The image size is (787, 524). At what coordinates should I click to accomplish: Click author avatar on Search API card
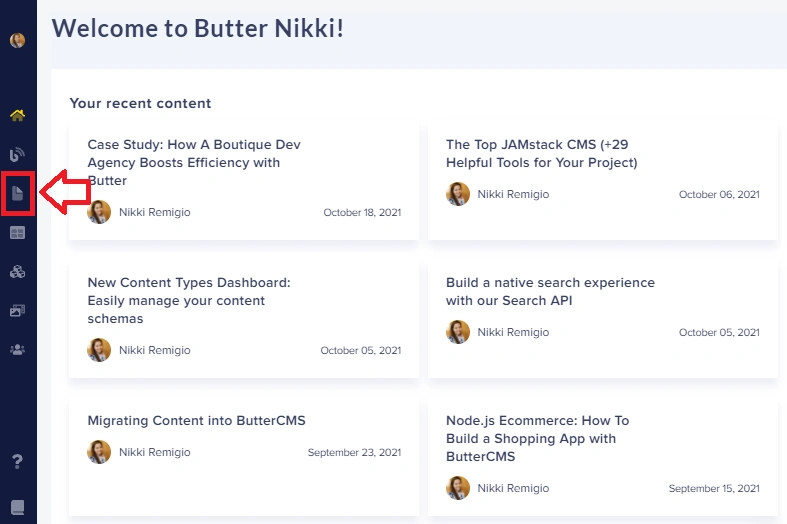(x=458, y=332)
